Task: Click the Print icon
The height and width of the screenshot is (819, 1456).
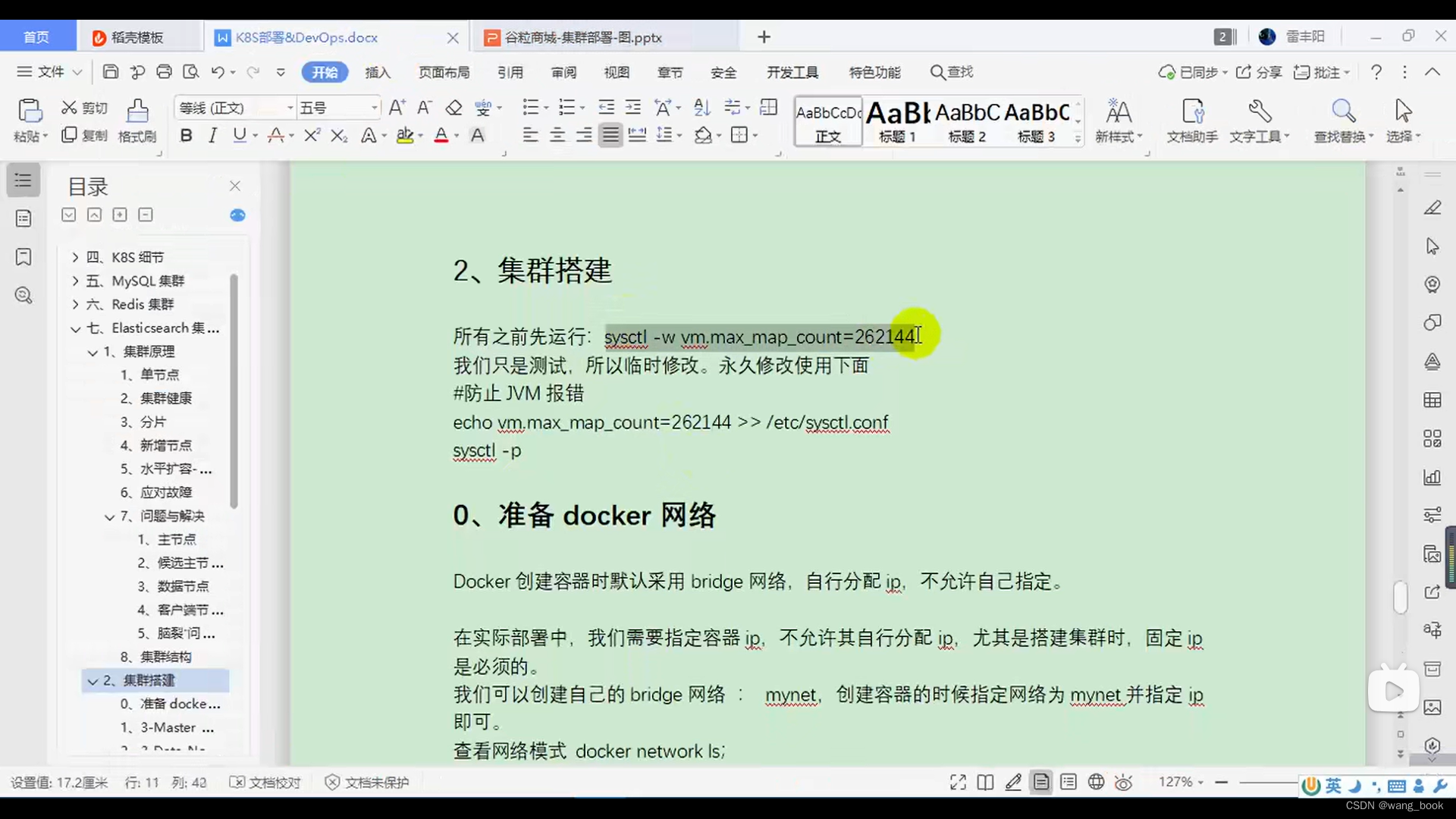Action: tap(164, 71)
